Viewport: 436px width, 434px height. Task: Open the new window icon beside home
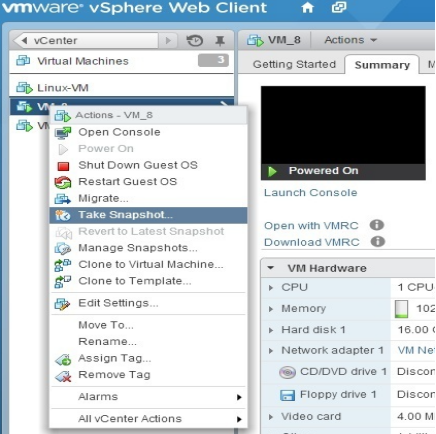[339, 7]
